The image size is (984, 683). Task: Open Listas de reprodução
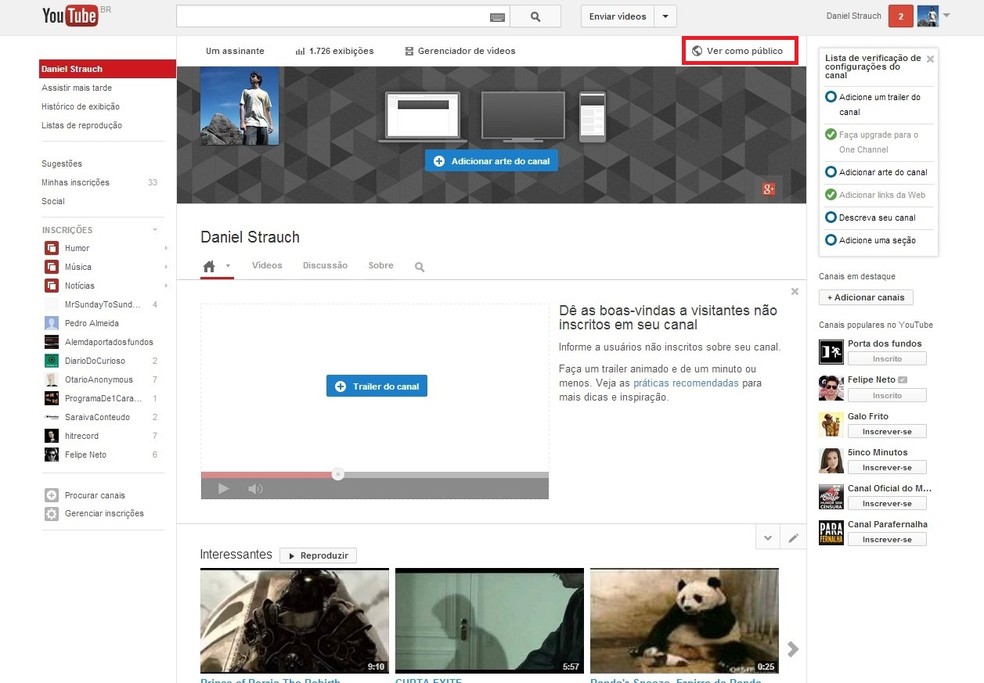point(82,126)
